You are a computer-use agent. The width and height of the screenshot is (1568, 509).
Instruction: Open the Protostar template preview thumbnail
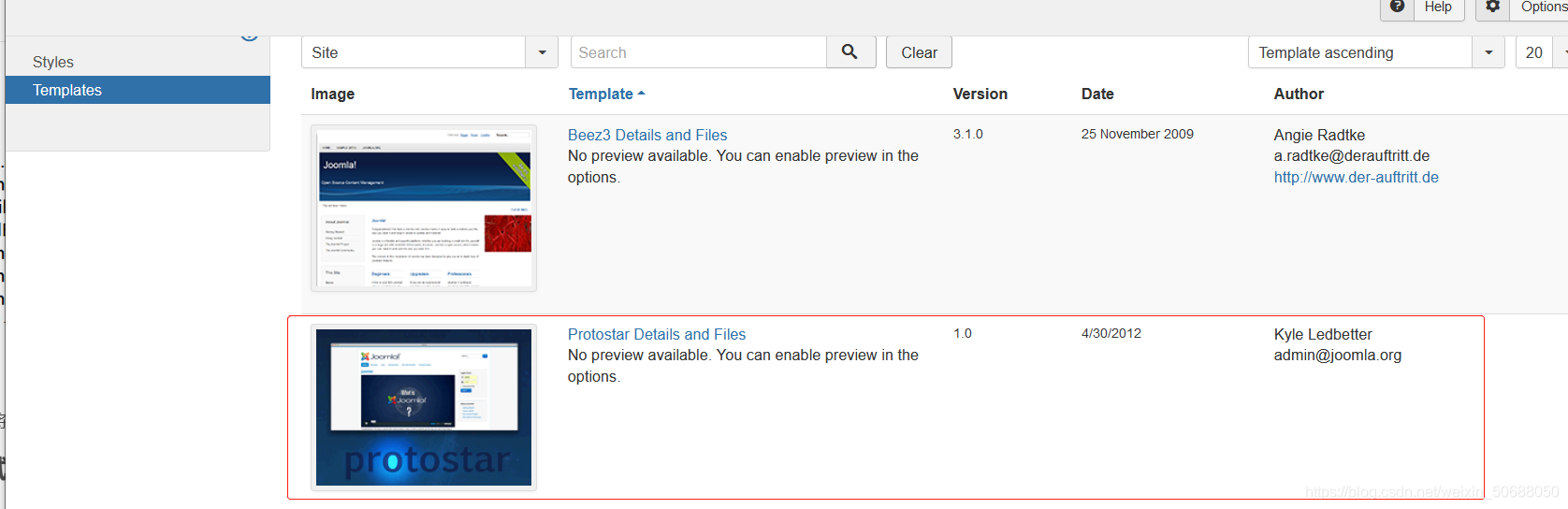[x=424, y=407]
